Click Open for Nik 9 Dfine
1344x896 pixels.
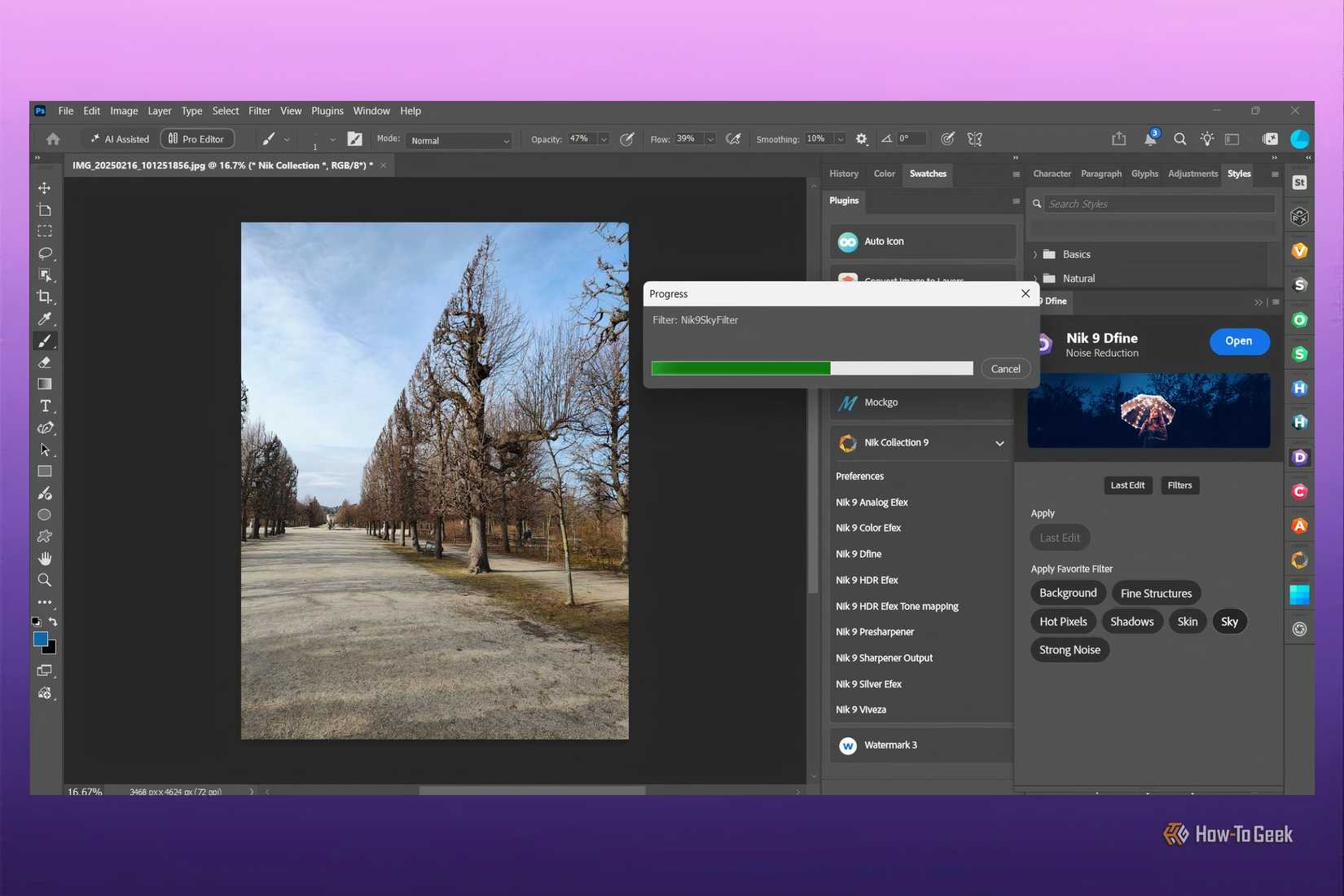coord(1238,341)
